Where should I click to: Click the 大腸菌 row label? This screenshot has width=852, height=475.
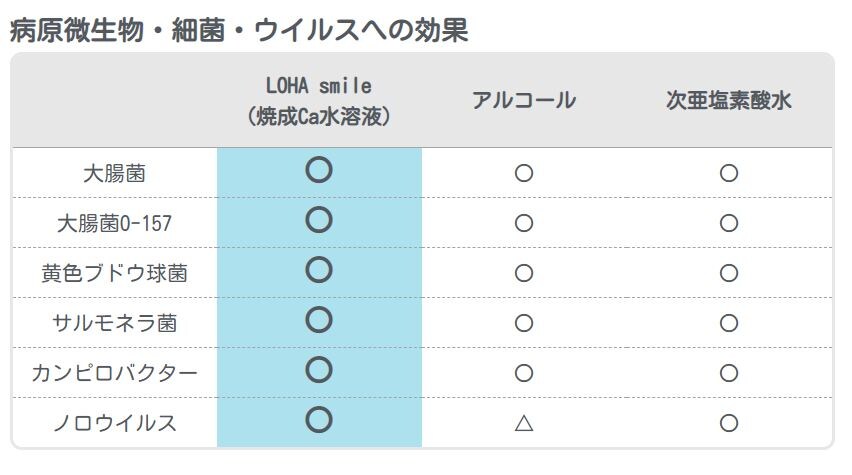[114, 173]
